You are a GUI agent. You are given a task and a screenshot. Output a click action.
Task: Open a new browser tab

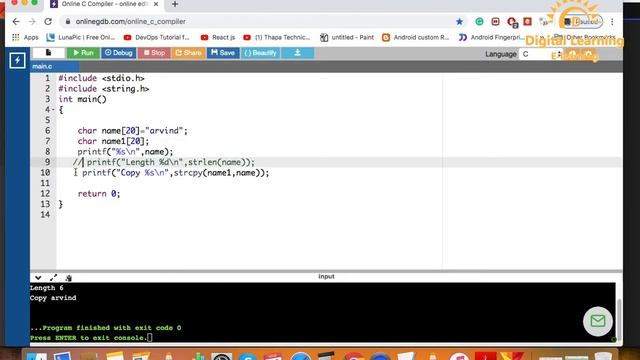coord(175,4)
